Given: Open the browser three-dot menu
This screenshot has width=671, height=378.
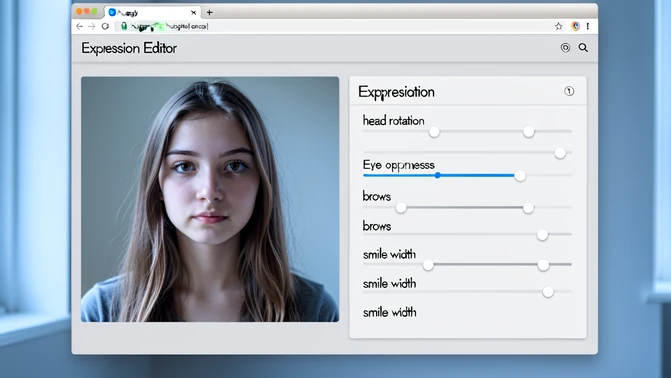Looking at the screenshot, I should [588, 27].
